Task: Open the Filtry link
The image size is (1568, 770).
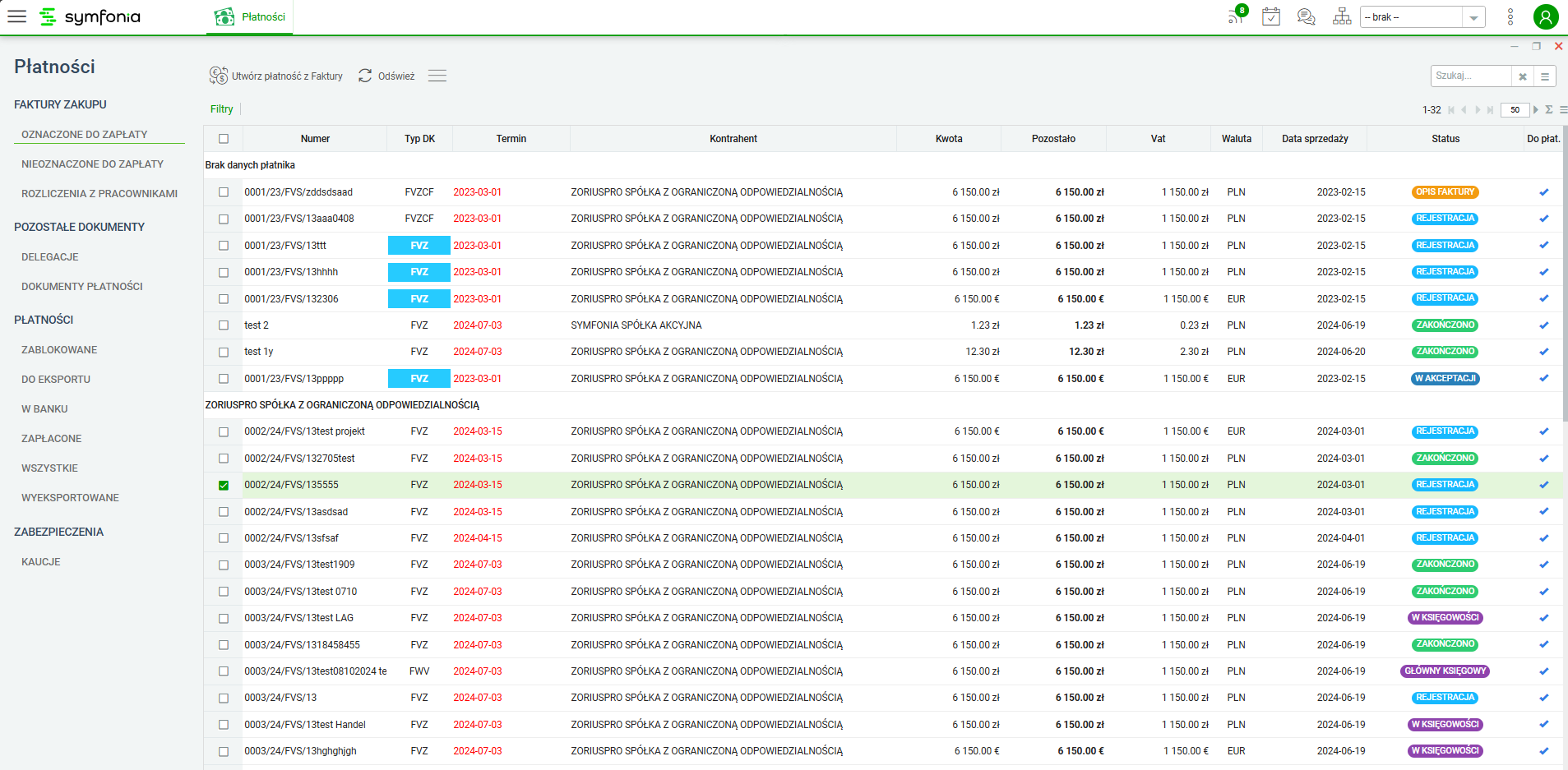Action: point(222,109)
